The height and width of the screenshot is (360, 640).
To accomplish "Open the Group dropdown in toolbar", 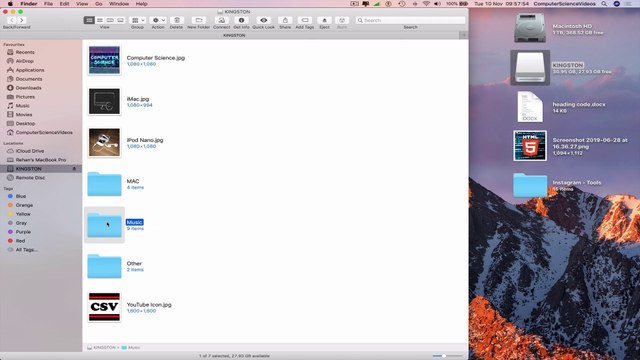I will click(x=138, y=20).
